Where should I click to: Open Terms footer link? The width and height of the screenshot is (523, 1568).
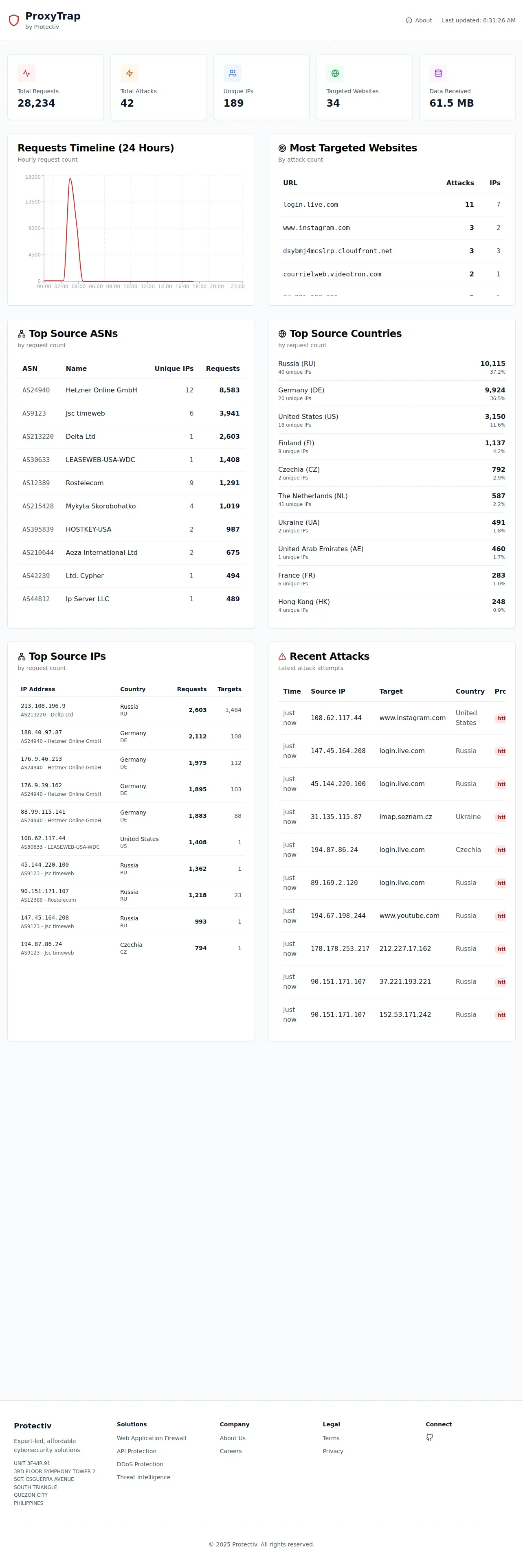(x=331, y=1438)
